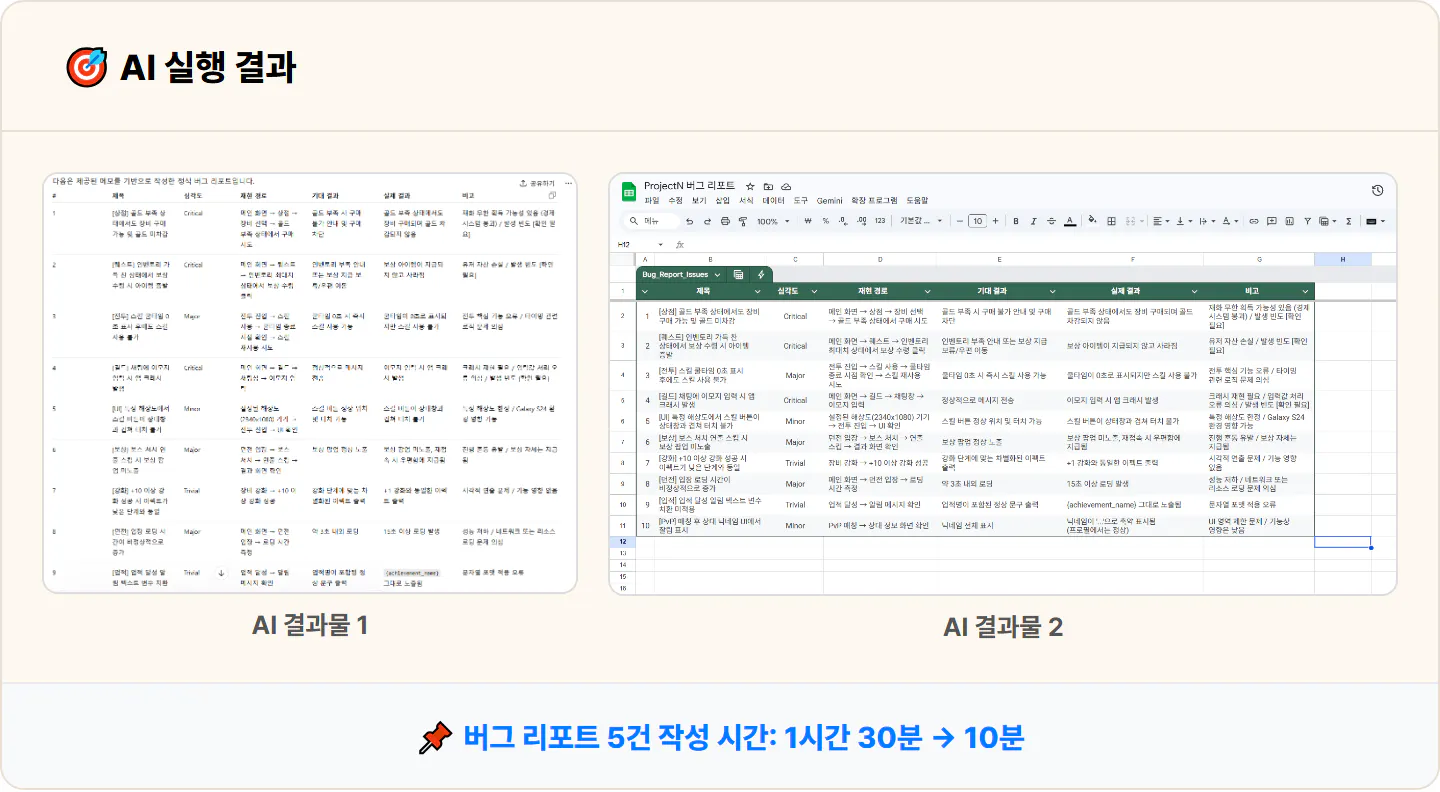Screen dimensions: 1440x792
Task: Open the font 기본값 dropdown
Action: 920,221
